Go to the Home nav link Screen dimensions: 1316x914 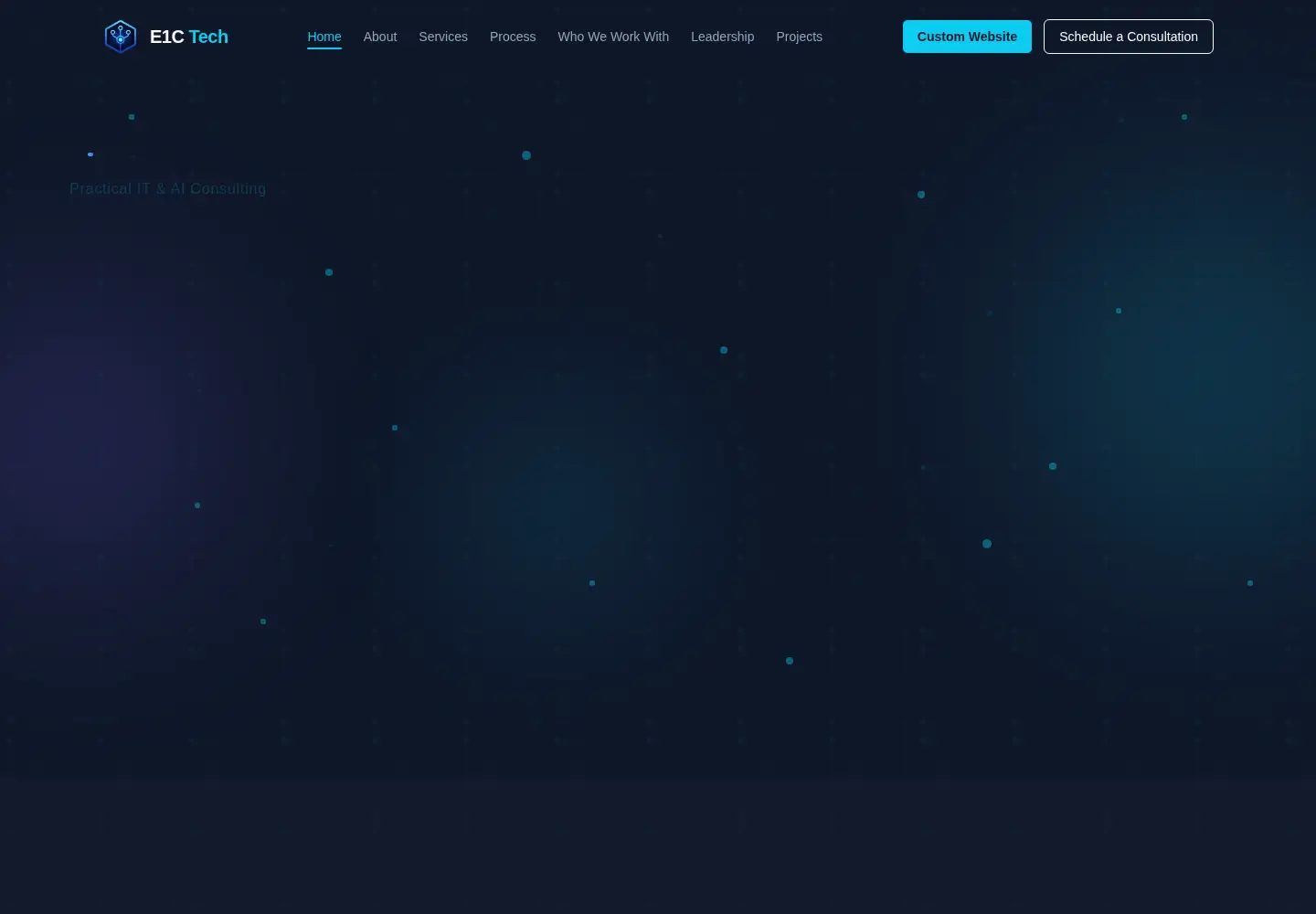(324, 37)
